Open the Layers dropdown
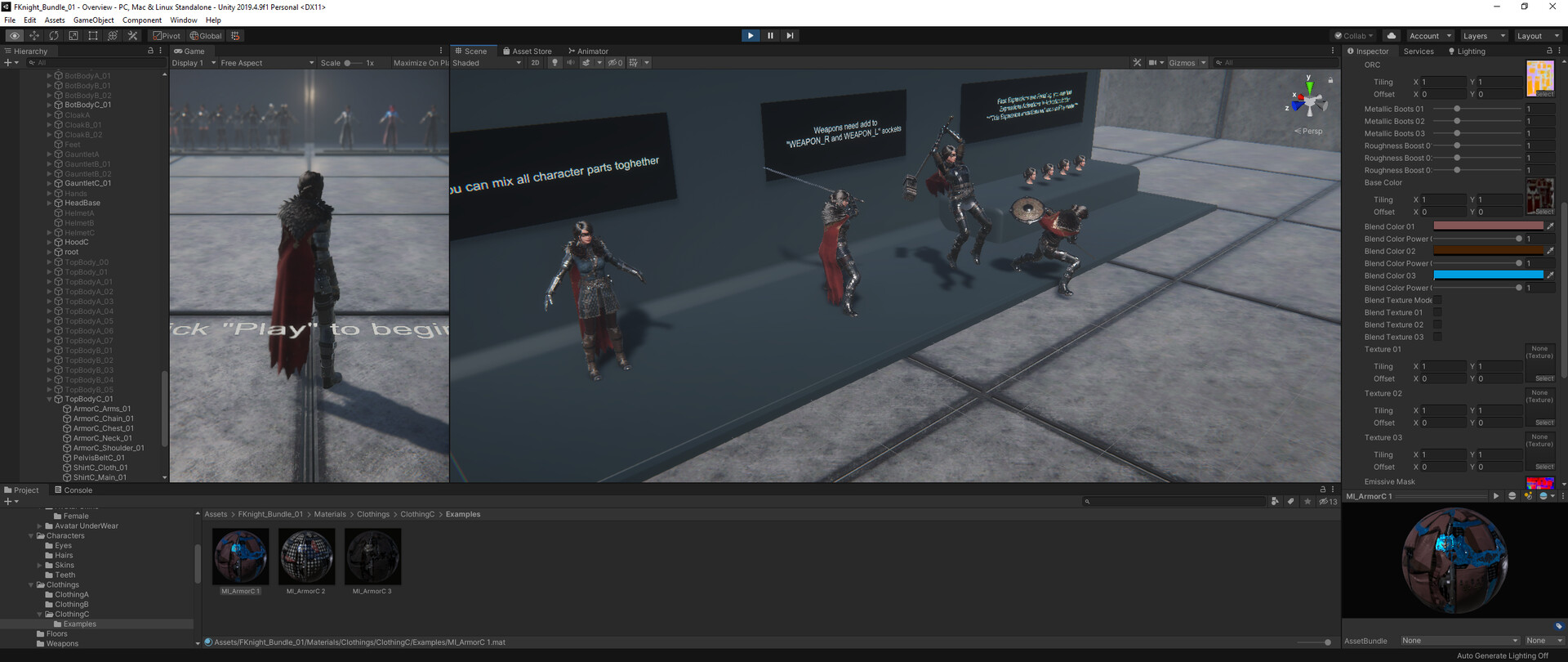1568x662 pixels. point(1484,36)
